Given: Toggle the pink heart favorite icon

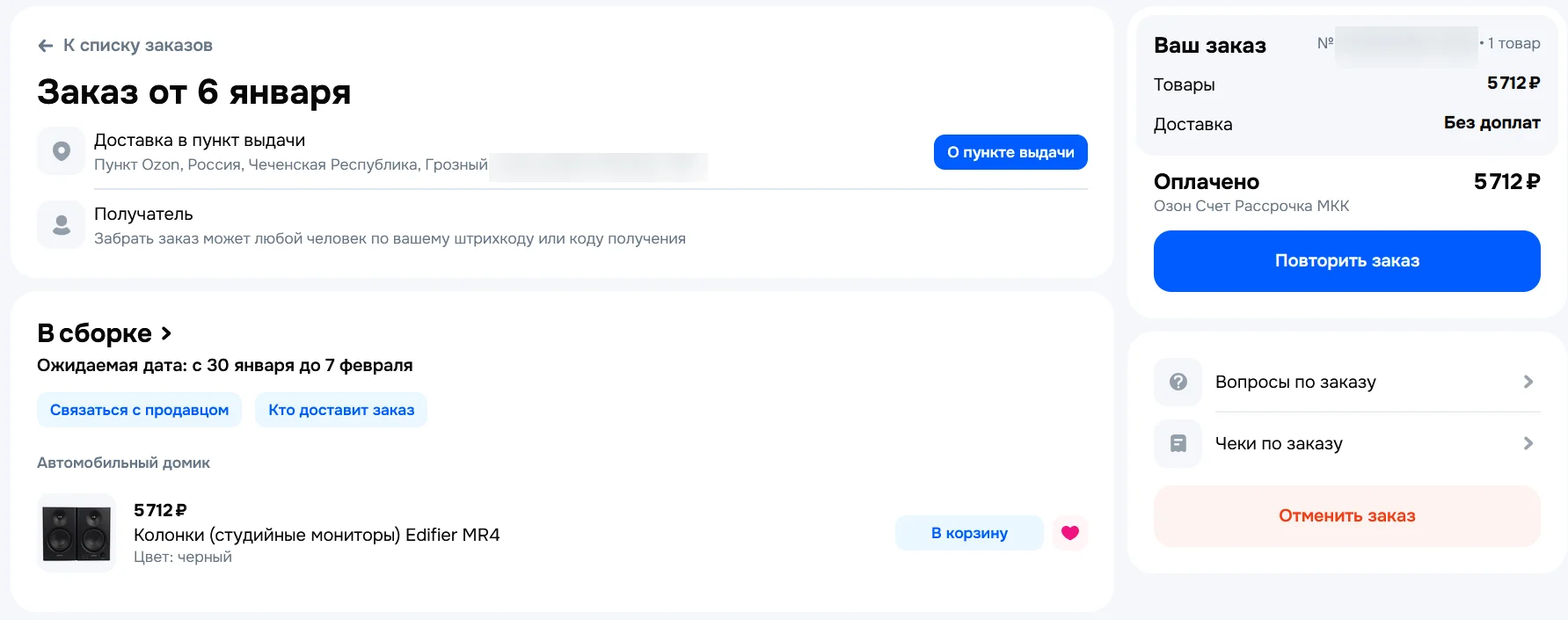Looking at the screenshot, I should click(x=1070, y=533).
